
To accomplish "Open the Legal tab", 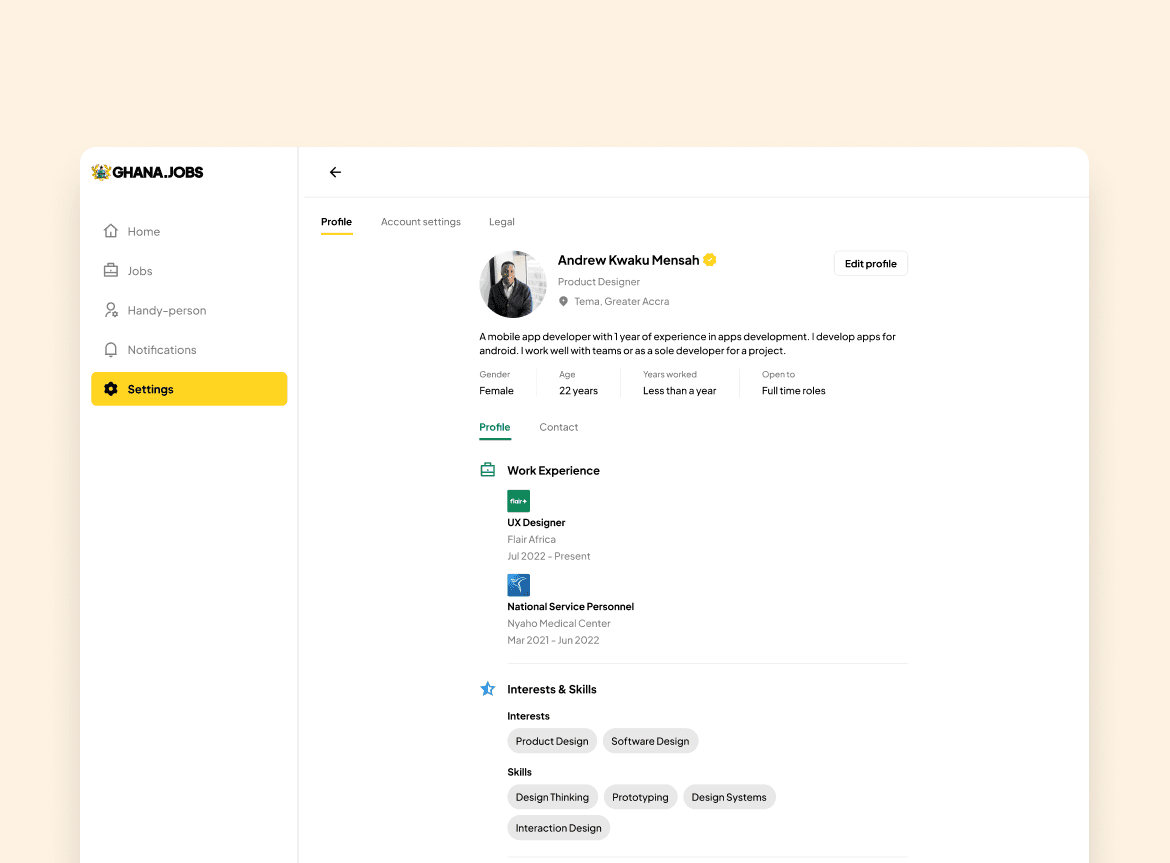I will tap(501, 221).
